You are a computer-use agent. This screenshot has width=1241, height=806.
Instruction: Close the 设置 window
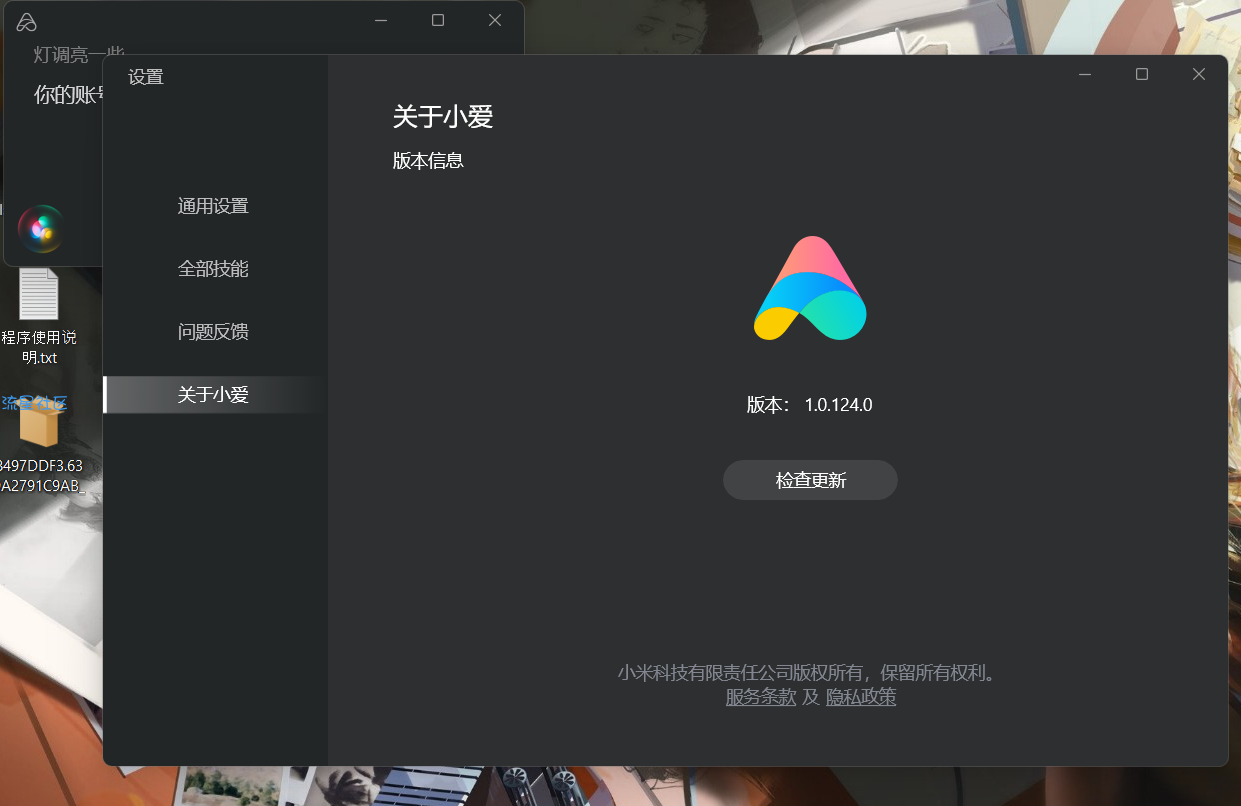coord(1199,74)
